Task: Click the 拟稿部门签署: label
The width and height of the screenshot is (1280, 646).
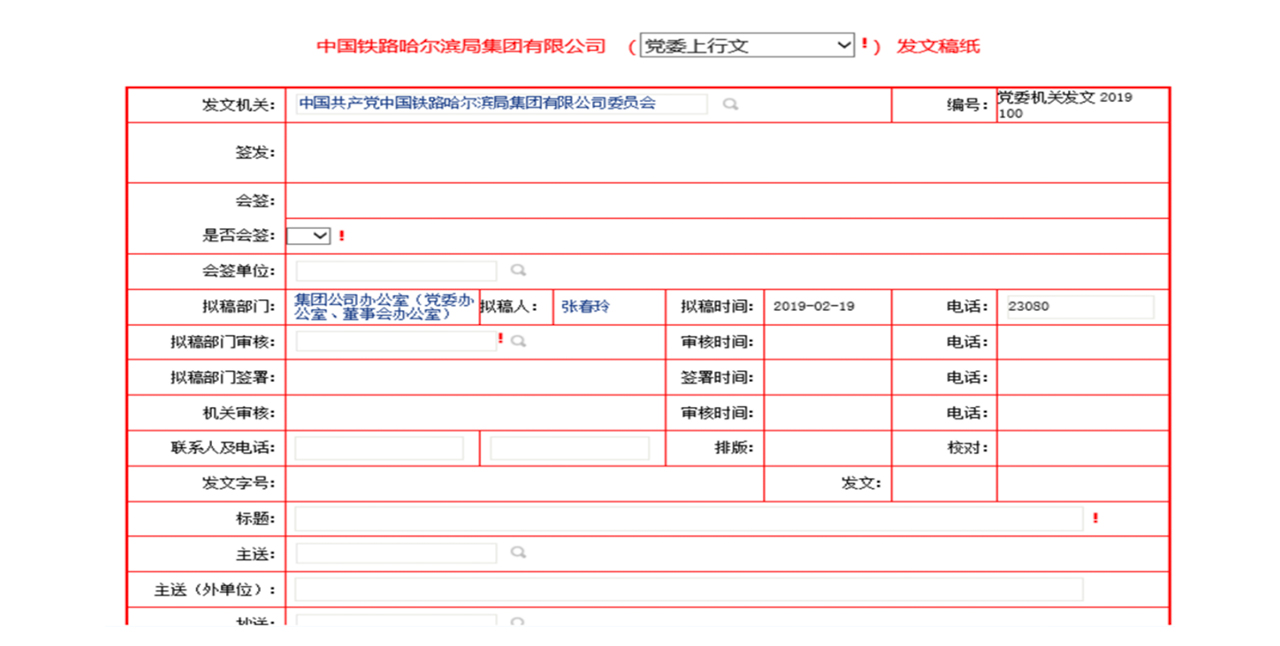Action: point(222,378)
